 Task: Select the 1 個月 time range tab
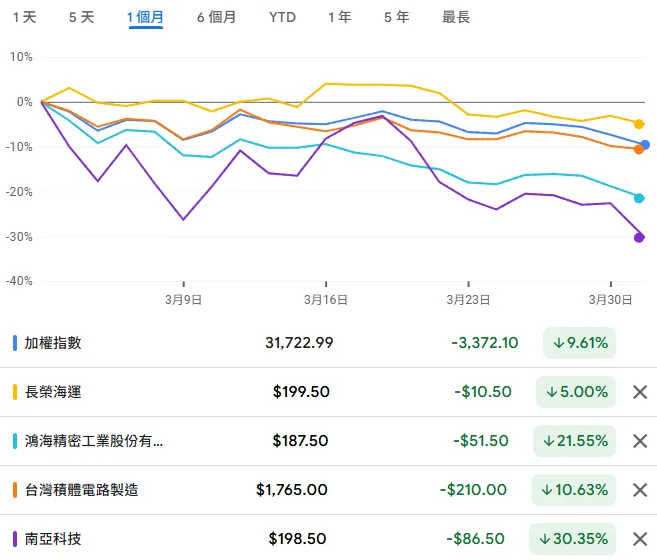click(x=145, y=17)
